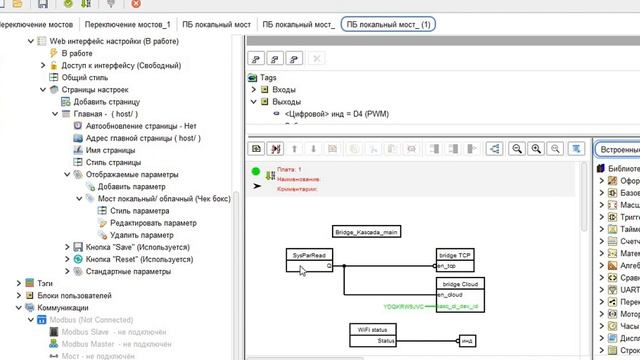Click the second link icon above Tags
Image resolution: width=640 pixels, height=360 pixels.
(275, 59)
